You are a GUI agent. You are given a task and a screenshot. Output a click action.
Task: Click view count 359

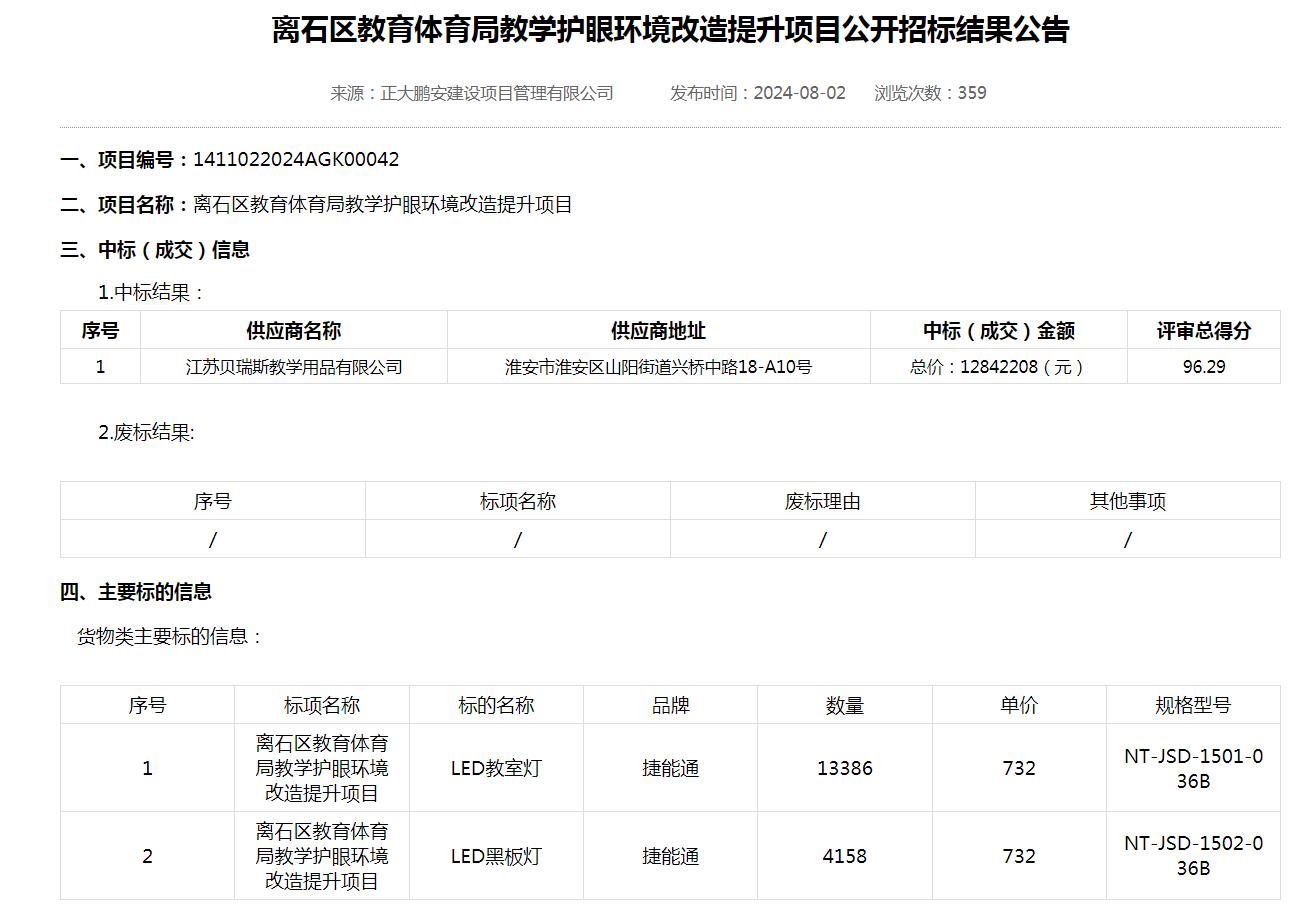pyautogui.click(x=972, y=93)
